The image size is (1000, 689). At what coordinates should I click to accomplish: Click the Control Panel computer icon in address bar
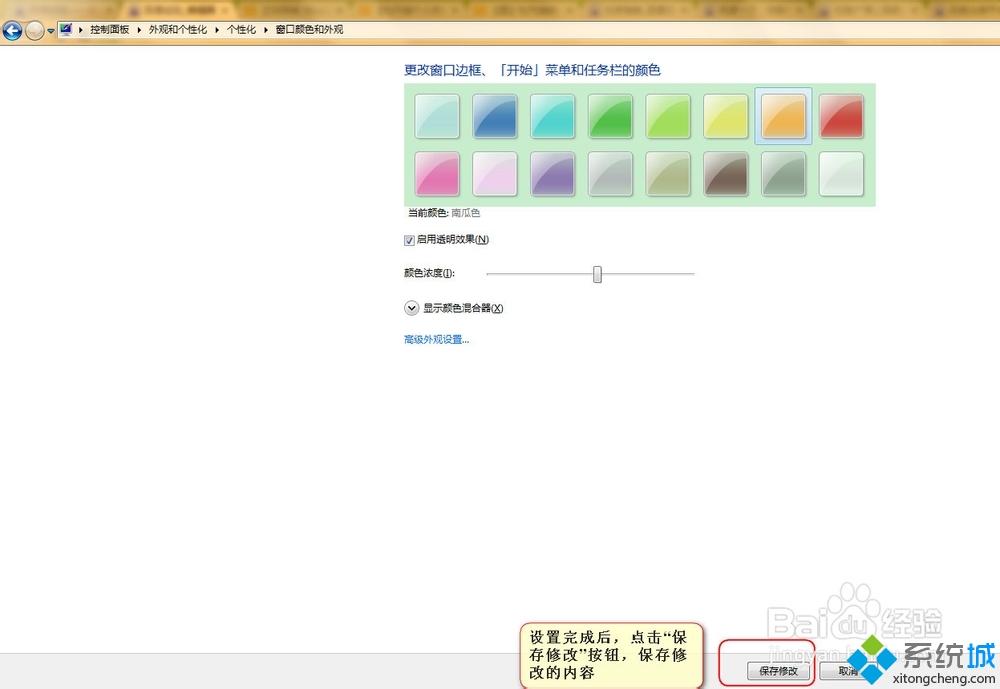tap(66, 29)
